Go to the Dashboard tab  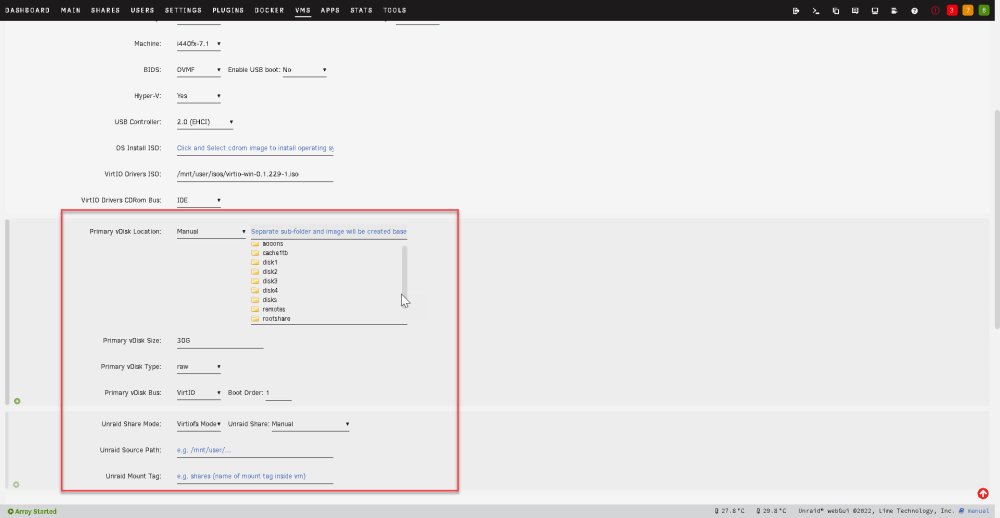click(x=27, y=10)
